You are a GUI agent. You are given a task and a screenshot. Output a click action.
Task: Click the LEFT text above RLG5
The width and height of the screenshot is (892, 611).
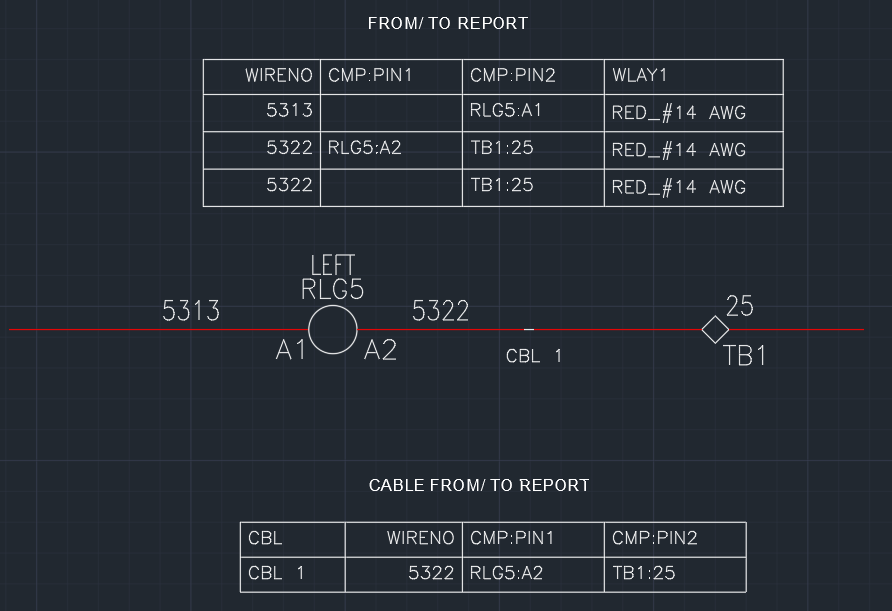332,266
